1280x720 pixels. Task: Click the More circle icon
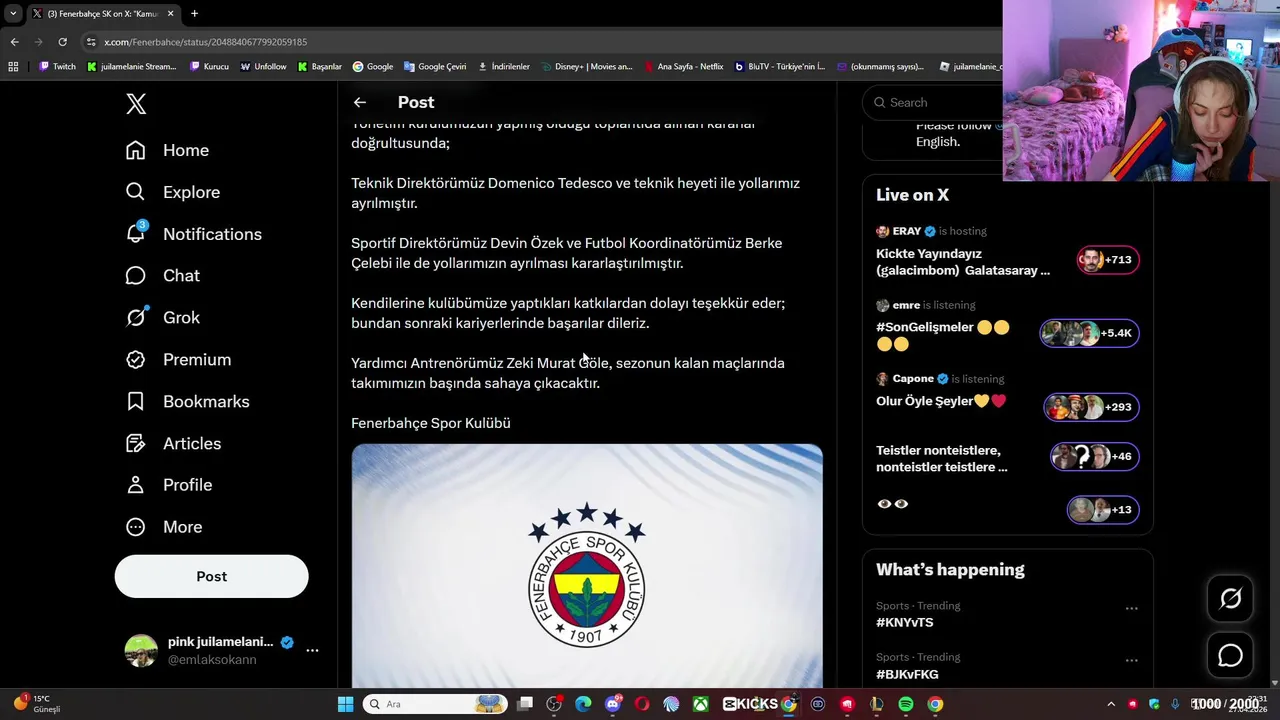[136, 527]
